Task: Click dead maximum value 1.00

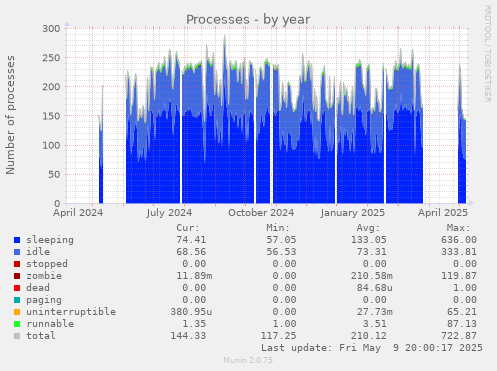Action: pos(465,288)
